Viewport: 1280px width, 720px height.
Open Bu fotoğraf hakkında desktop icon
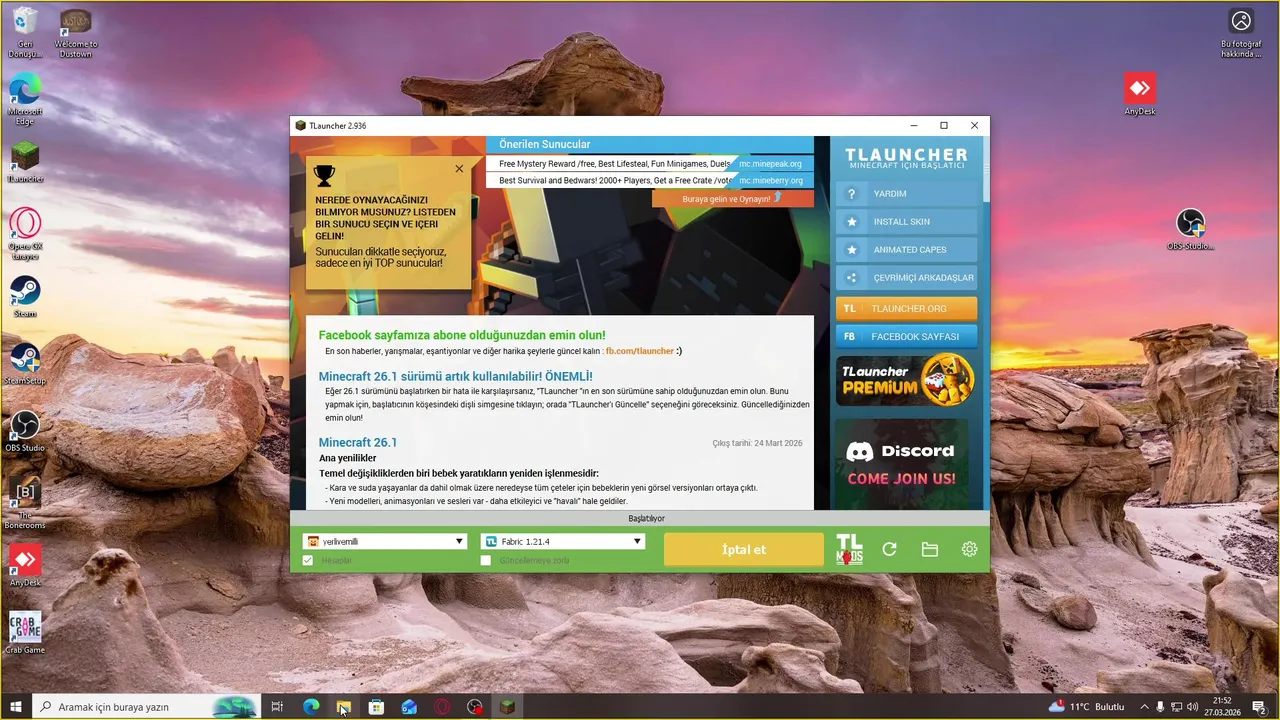(1241, 33)
